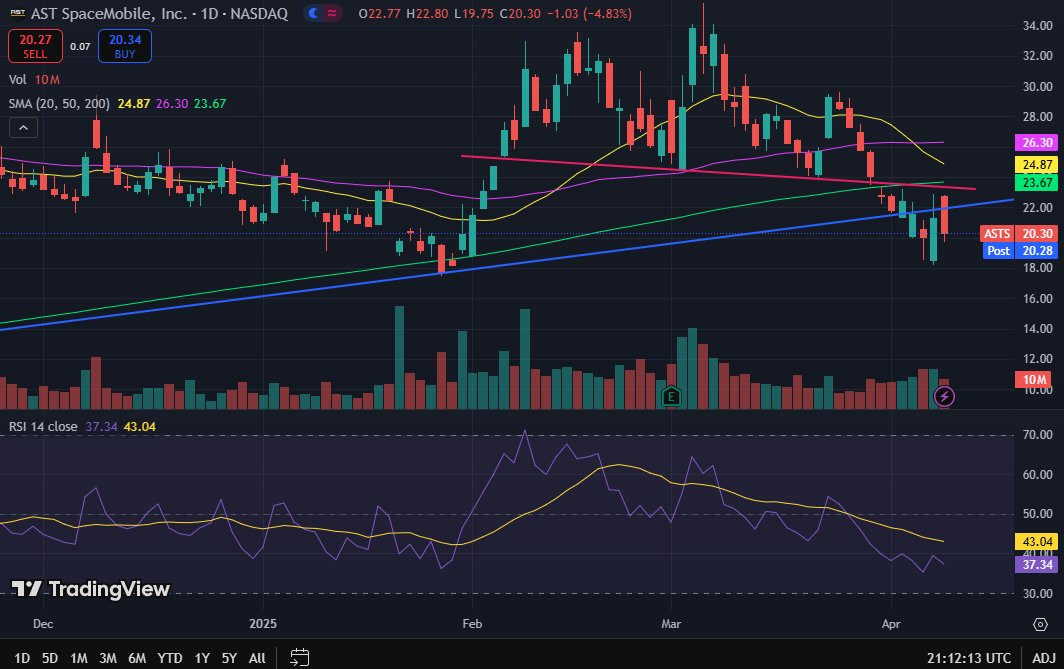Click the 'Mar' label on time axis
This screenshot has height=669, width=1064.
click(671, 624)
